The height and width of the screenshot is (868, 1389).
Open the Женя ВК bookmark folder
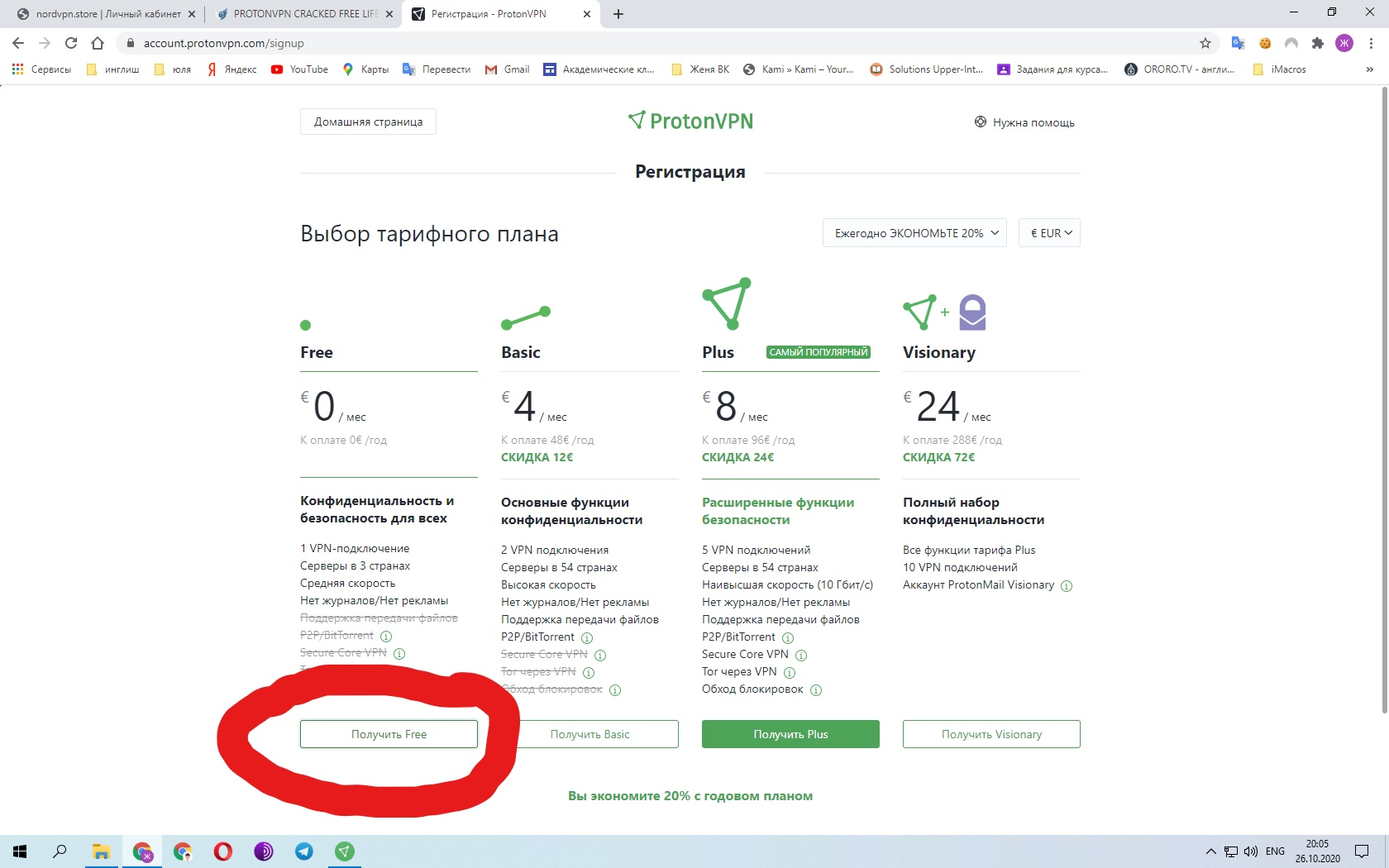pos(700,69)
